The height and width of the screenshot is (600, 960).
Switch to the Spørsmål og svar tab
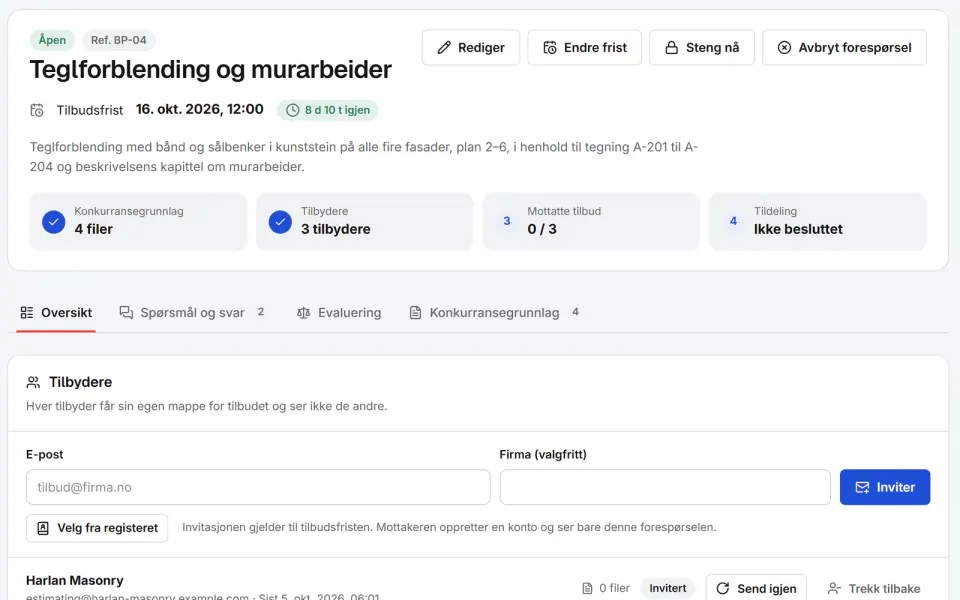(x=192, y=313)
